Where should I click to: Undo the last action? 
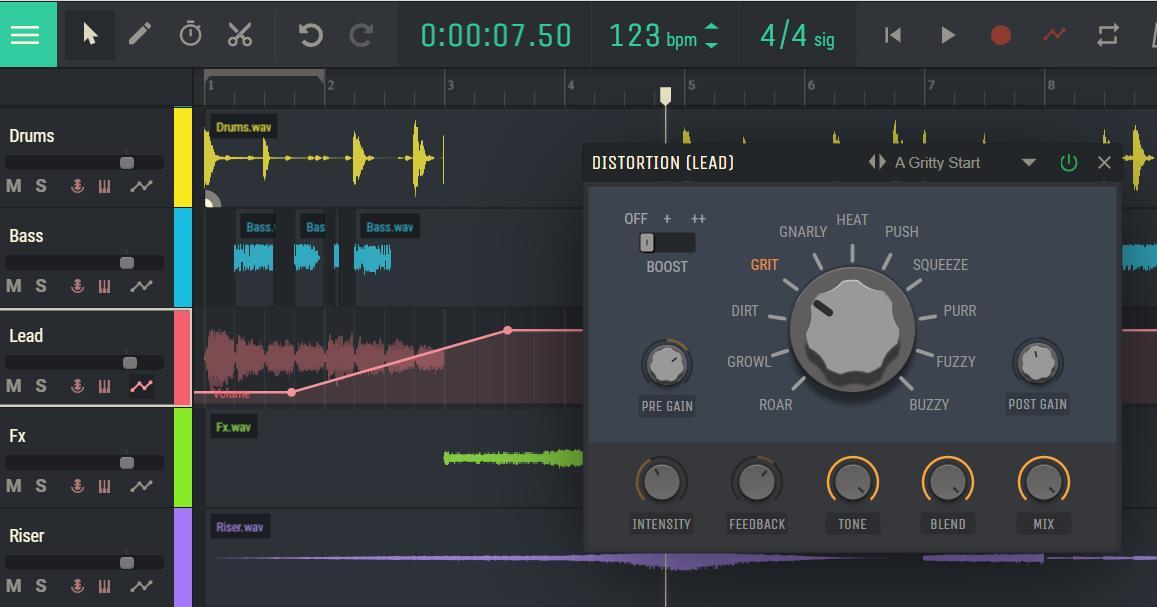(311, 35)
